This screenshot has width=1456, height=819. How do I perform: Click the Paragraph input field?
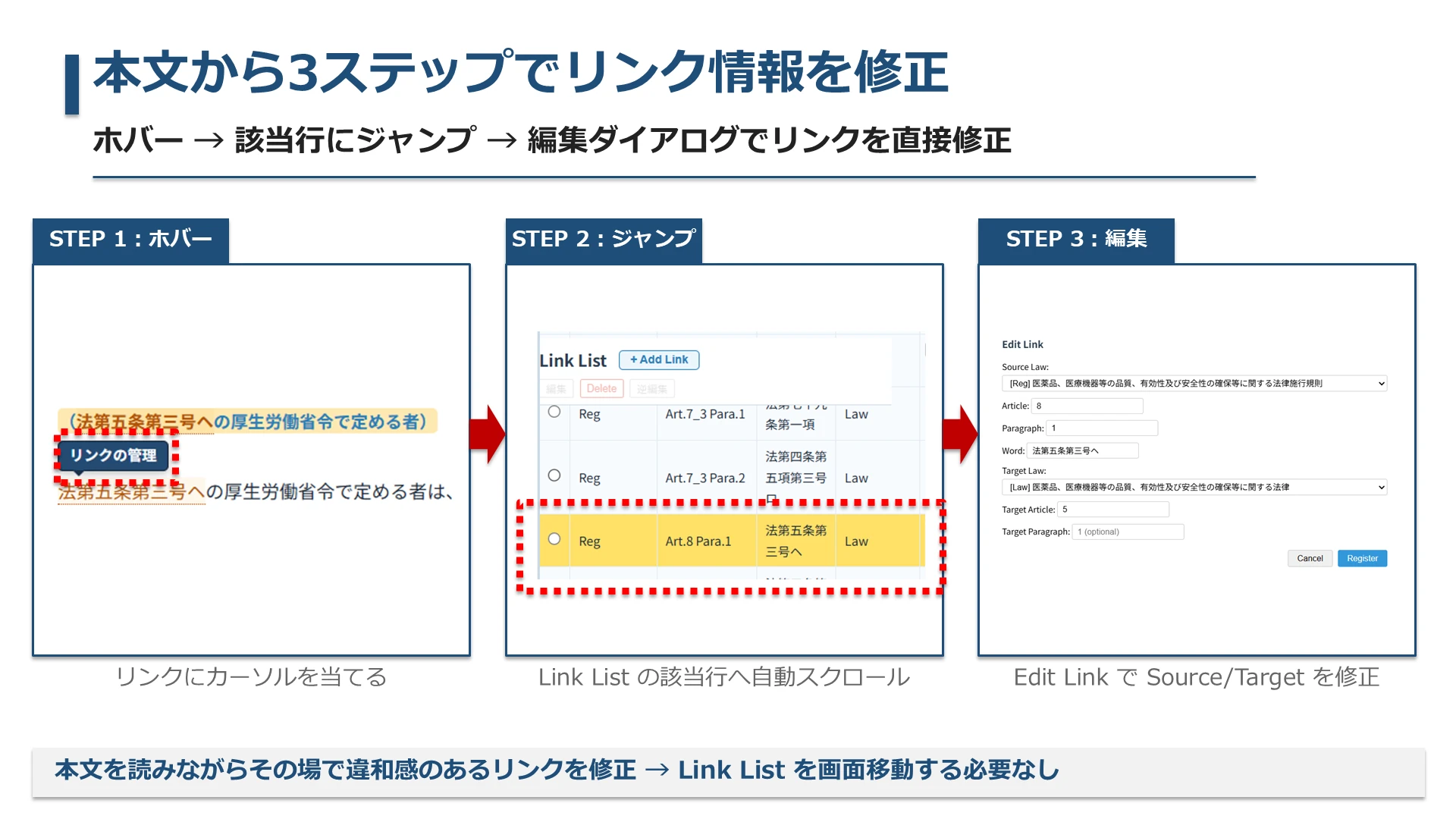[x=1101, y=428]
